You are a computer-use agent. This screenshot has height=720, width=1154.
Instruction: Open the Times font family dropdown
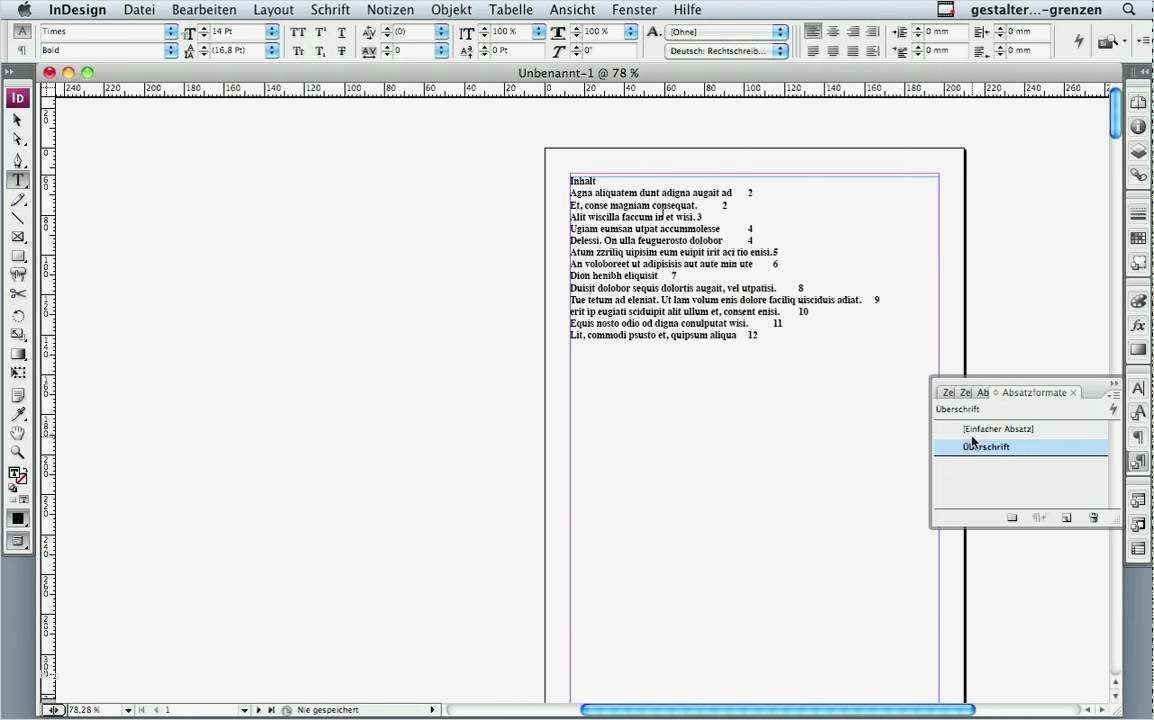(168, 31)
